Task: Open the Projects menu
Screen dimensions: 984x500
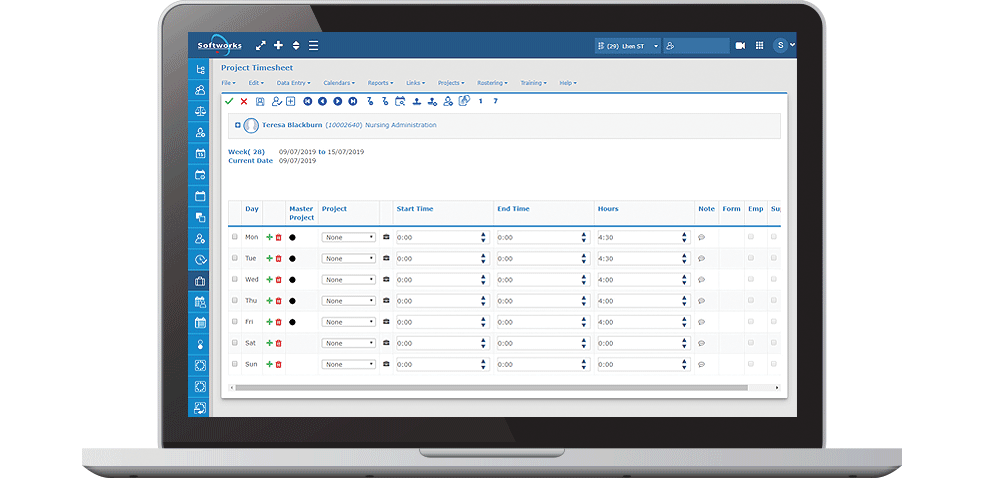Action: [x=451, y=83]
